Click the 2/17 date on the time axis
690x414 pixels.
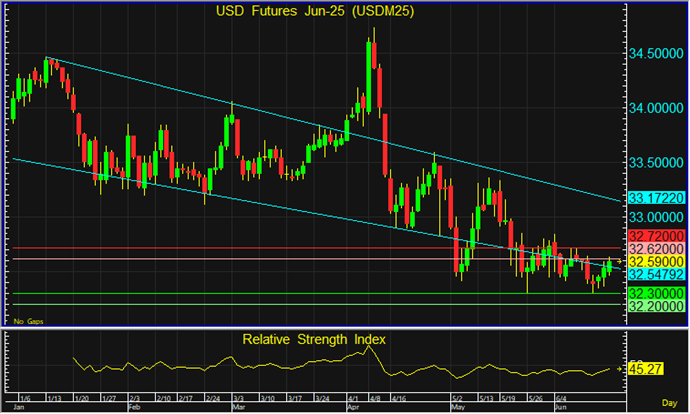pyautogui.click(x=185, y=399)
